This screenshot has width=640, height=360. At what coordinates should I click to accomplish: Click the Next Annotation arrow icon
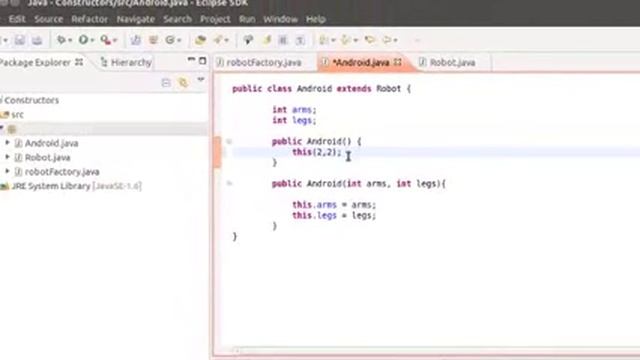[324, 40]
